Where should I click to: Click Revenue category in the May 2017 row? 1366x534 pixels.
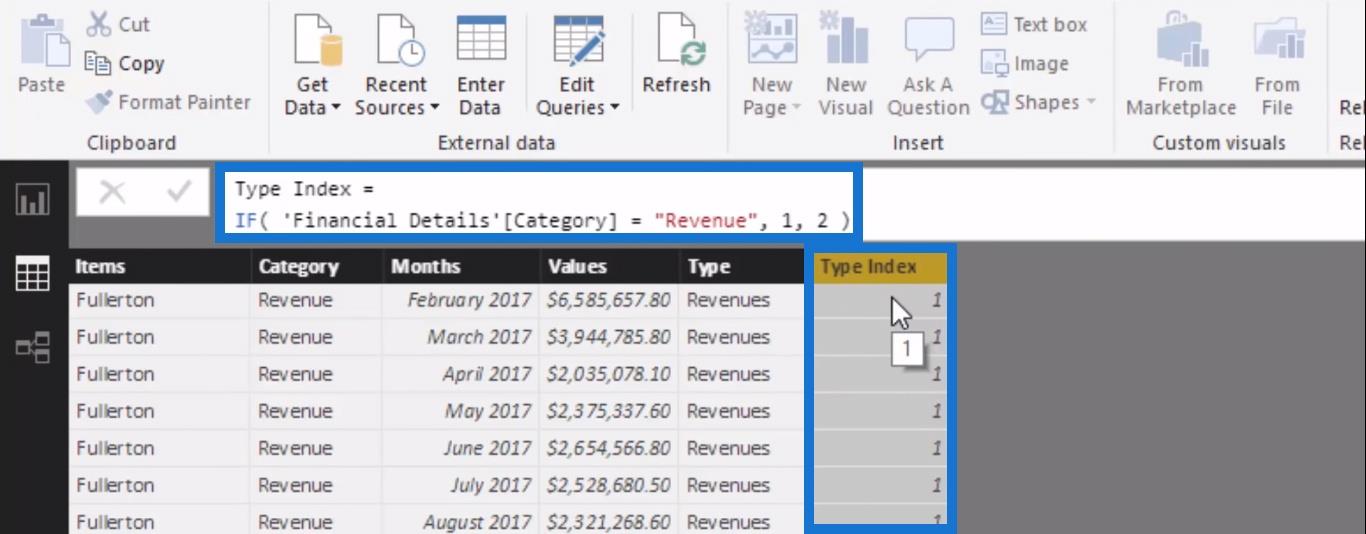click(316, 411)
